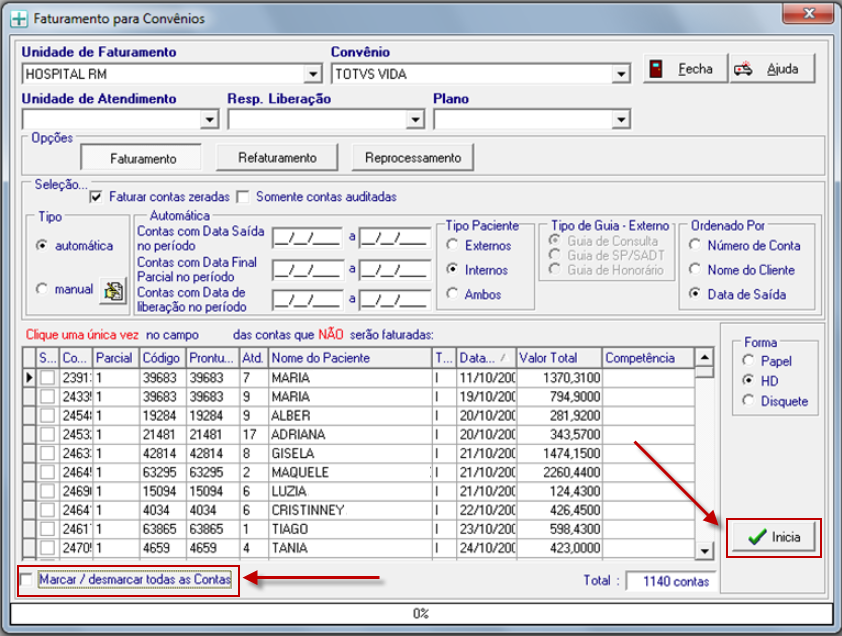
Task: Click value 2260,4400 cell
Action: pyautogui.click(x=558, y=472)
